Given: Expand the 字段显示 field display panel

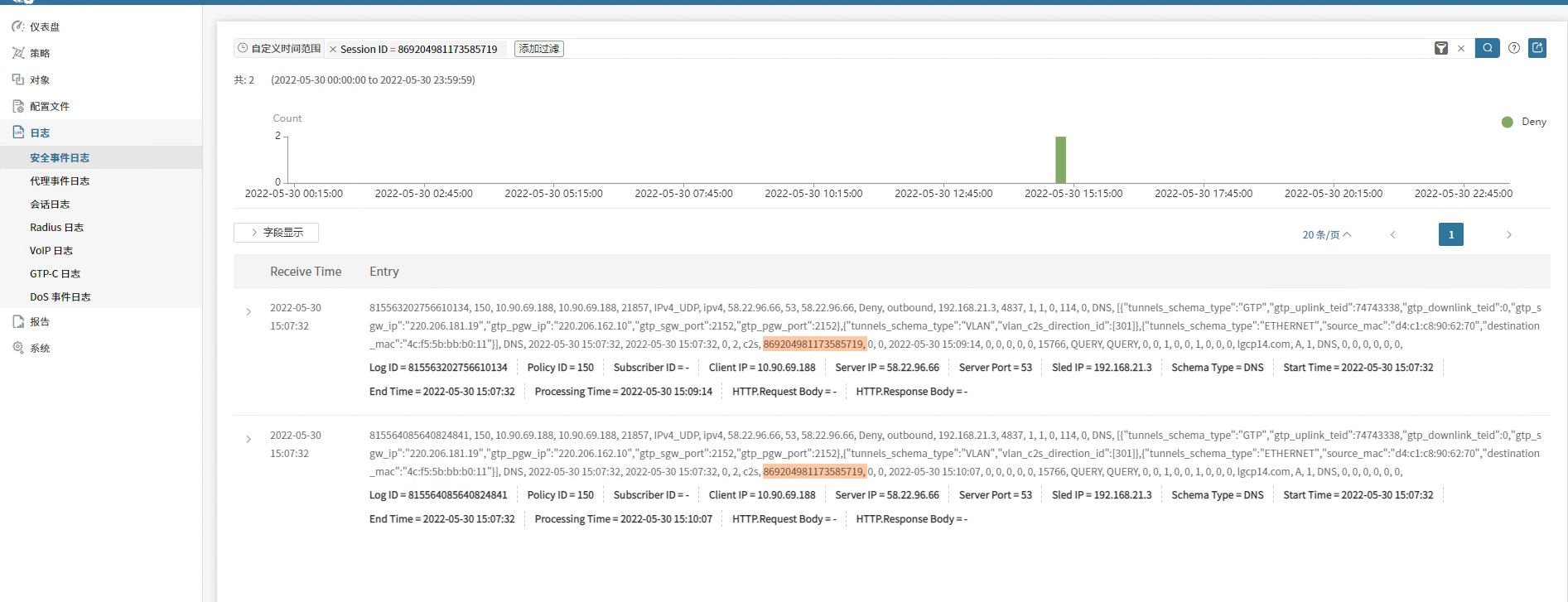Looking at the screenshot, I should coord(276,233).
